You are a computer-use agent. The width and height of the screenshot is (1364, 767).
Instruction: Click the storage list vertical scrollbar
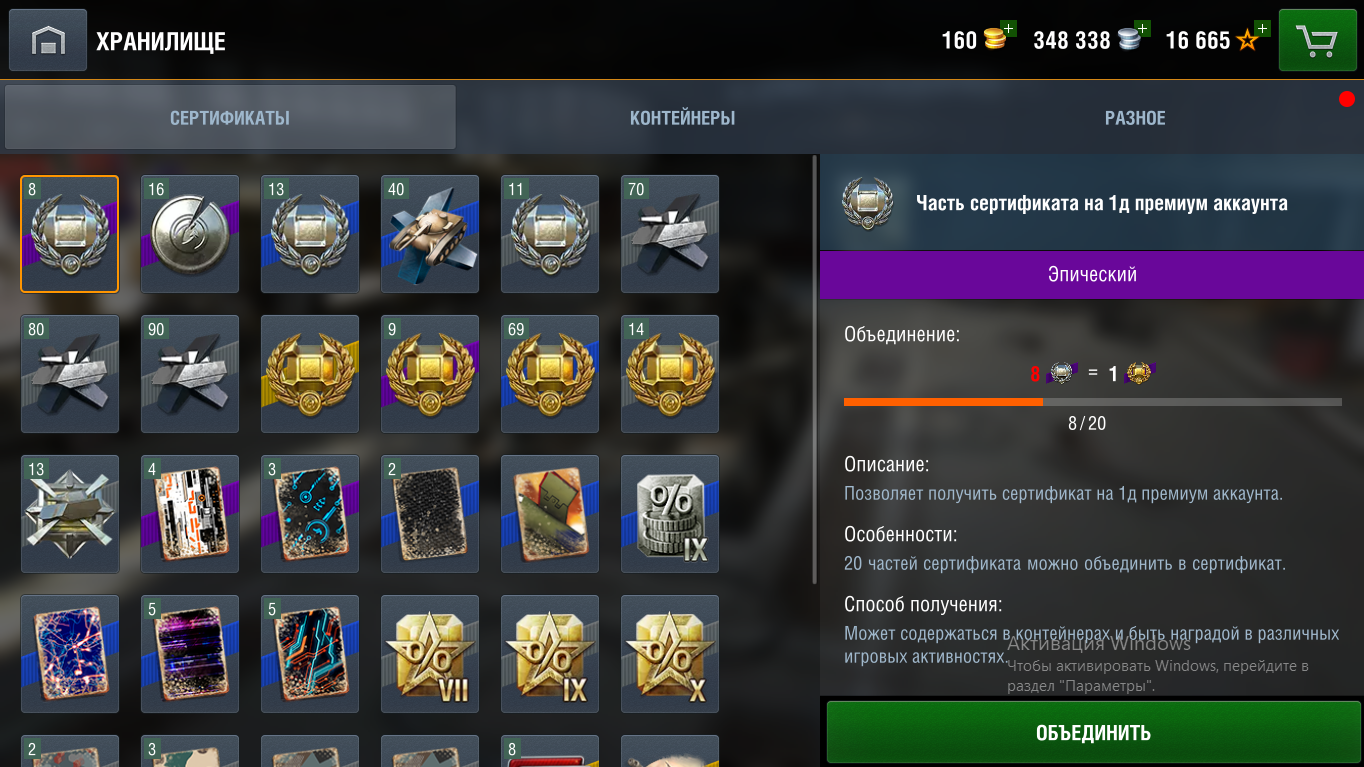[x=816, y=370]
